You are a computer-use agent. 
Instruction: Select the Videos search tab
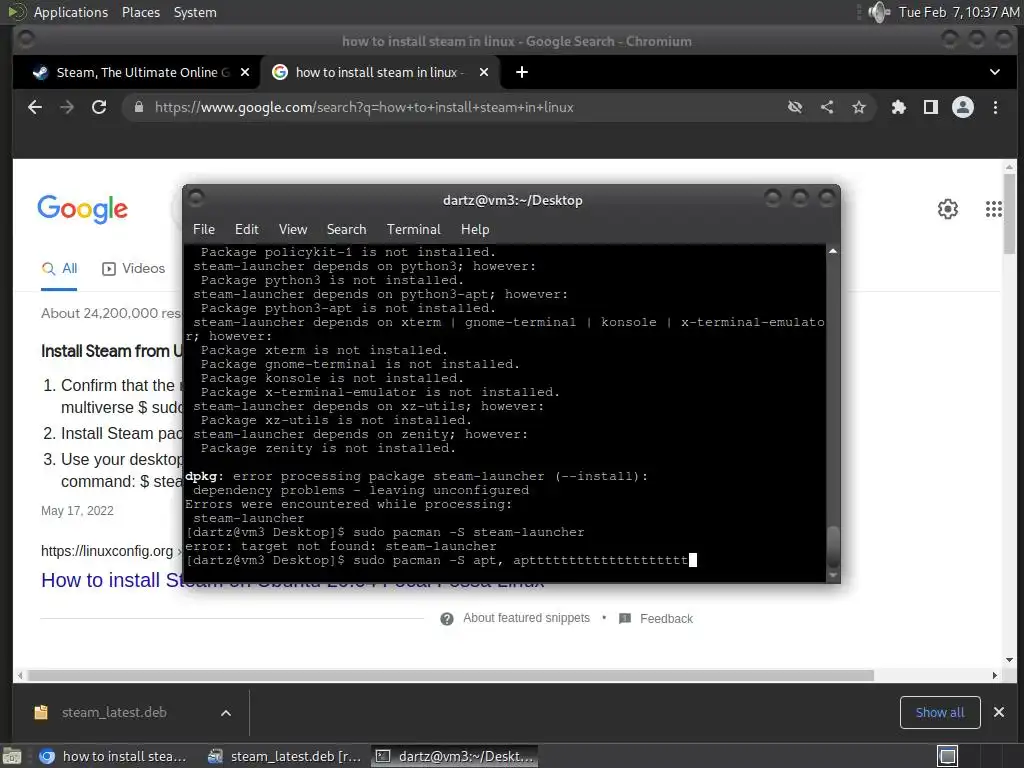coord(134,268)
